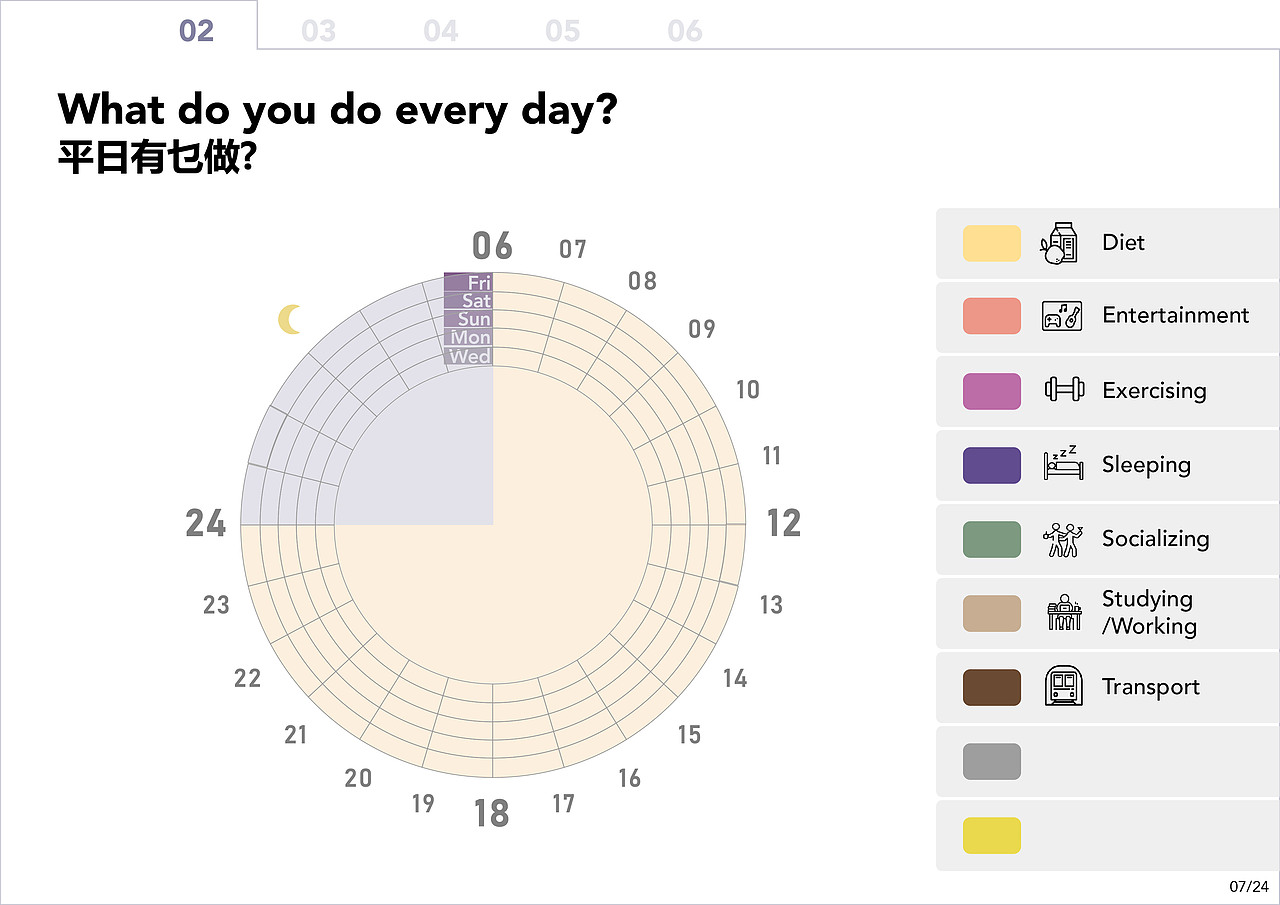Choose the Sleeping bed icon
Image resolution: width=1280 pixels, height=905 pixels.
pos(1062,464)
